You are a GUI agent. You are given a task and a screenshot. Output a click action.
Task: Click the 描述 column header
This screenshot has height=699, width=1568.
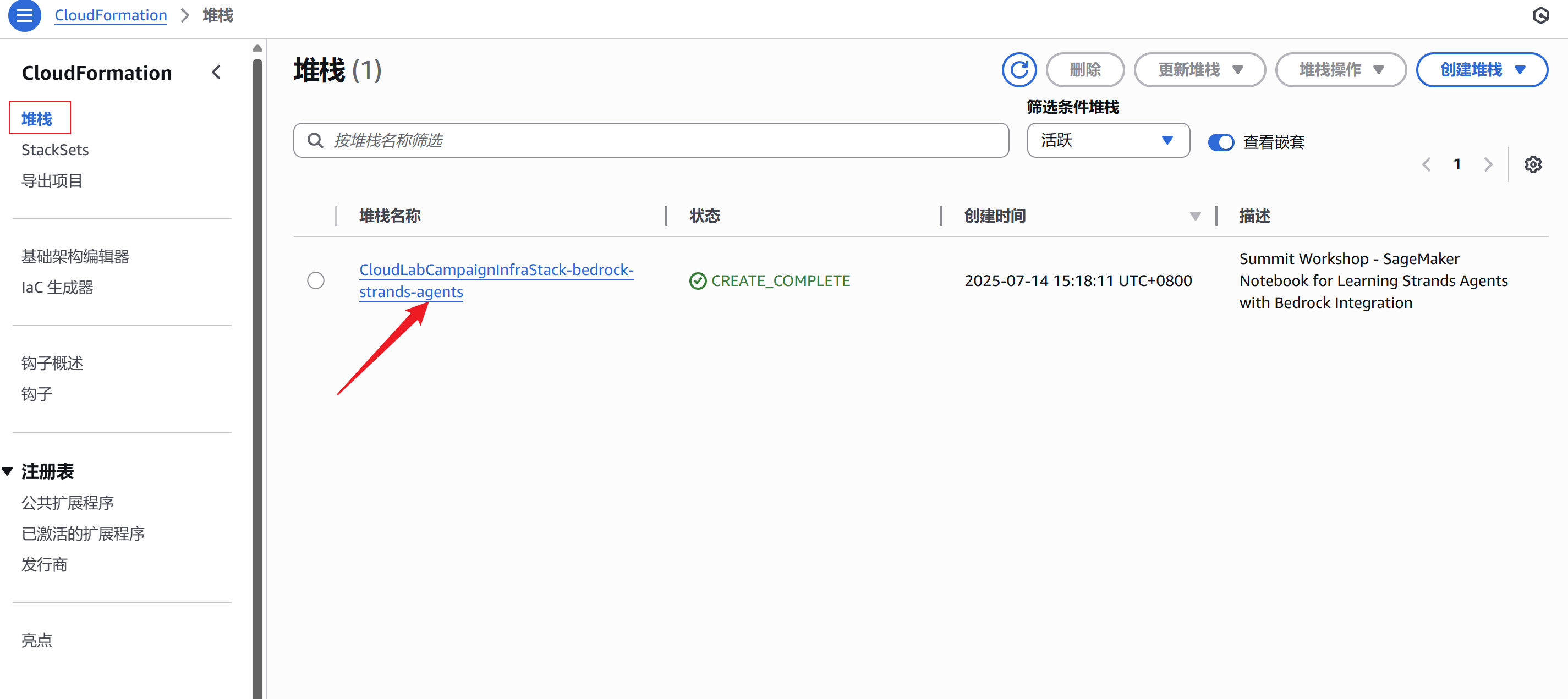(1254, 216)
